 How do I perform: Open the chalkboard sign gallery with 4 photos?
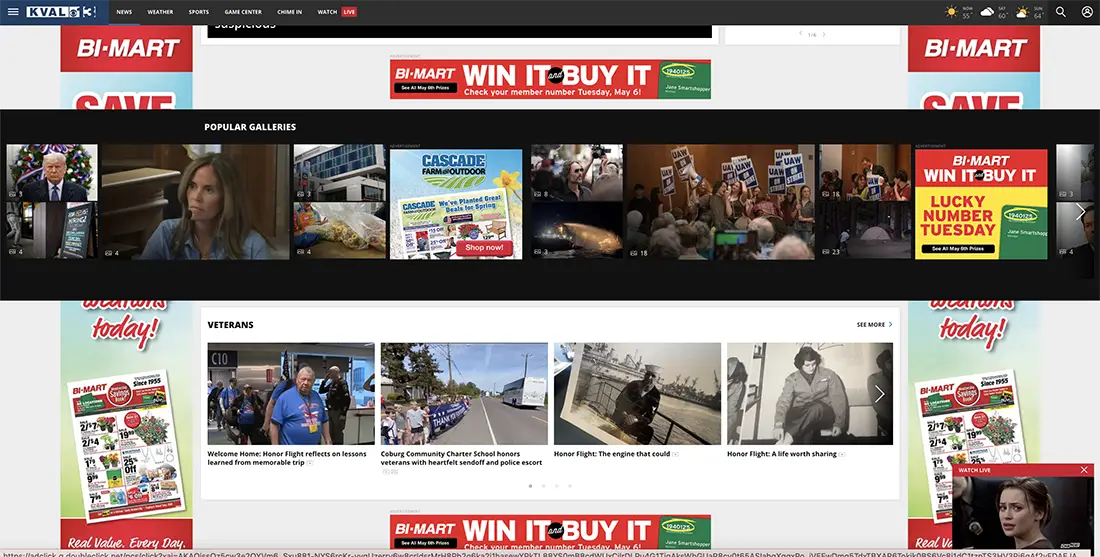[52, 231]
